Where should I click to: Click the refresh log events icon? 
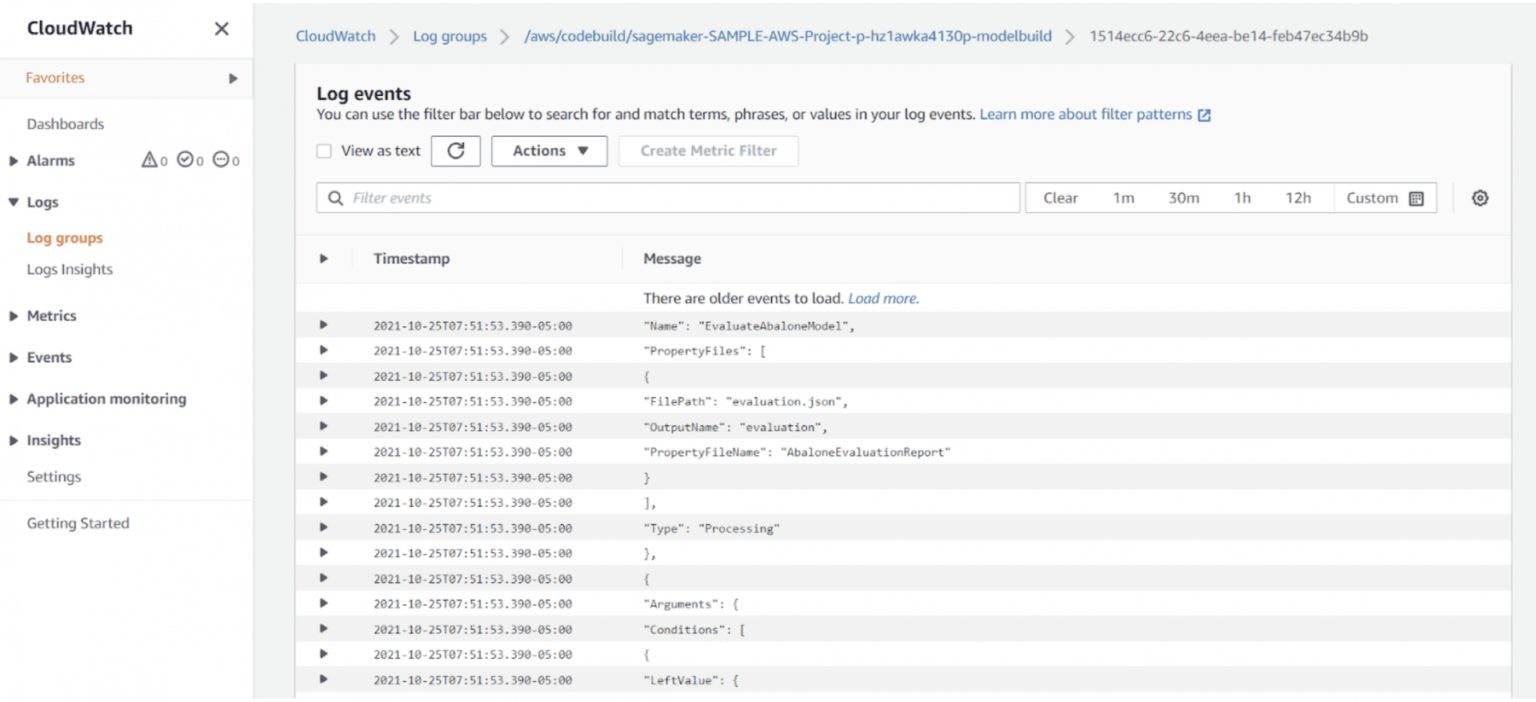click(456, 151)
